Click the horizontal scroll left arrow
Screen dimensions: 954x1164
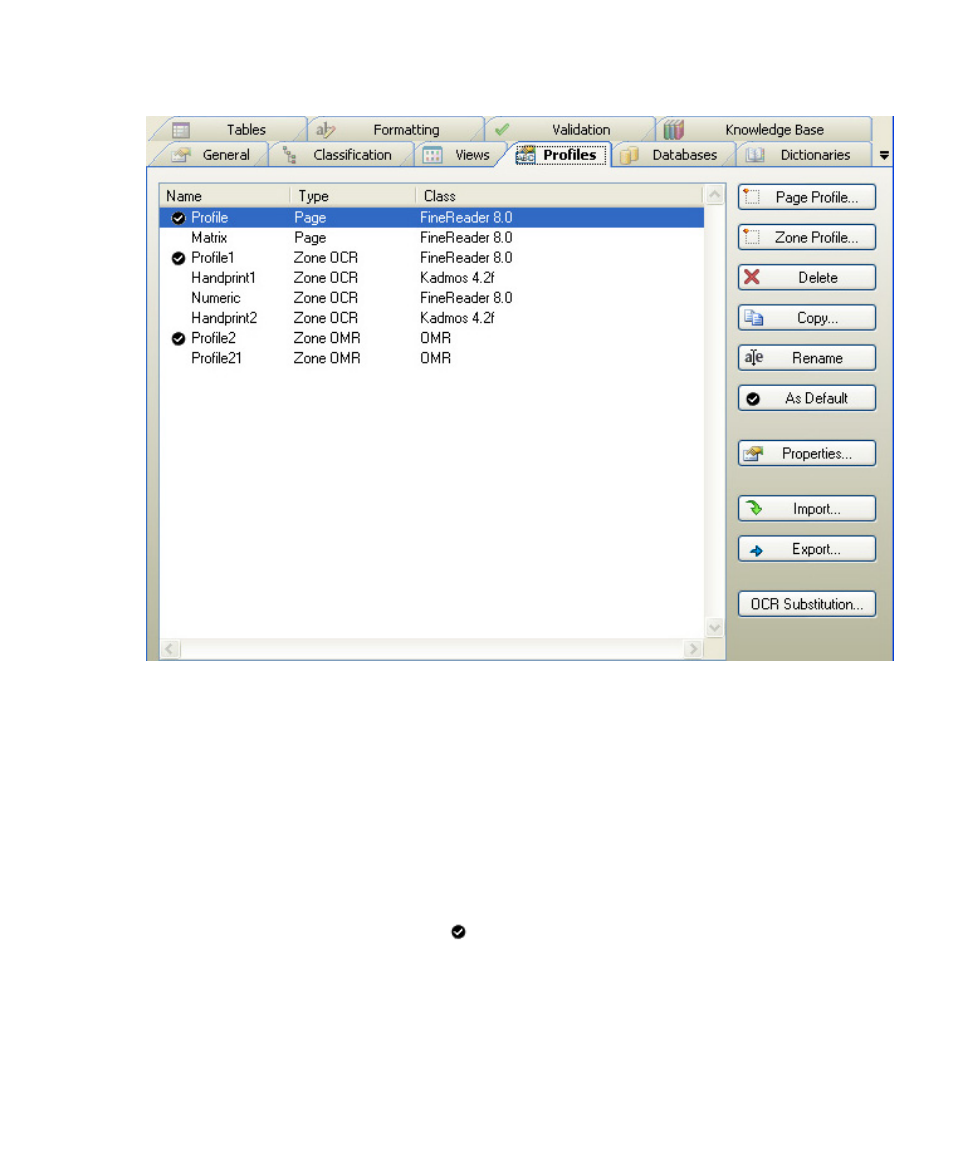coord(170,649)
